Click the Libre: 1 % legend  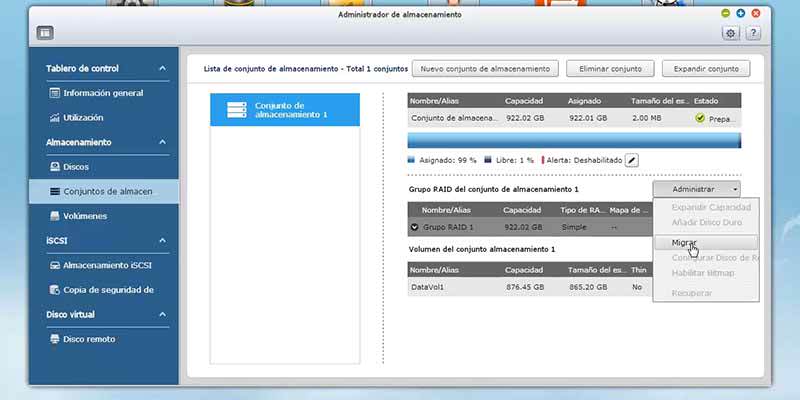point(509,160)
